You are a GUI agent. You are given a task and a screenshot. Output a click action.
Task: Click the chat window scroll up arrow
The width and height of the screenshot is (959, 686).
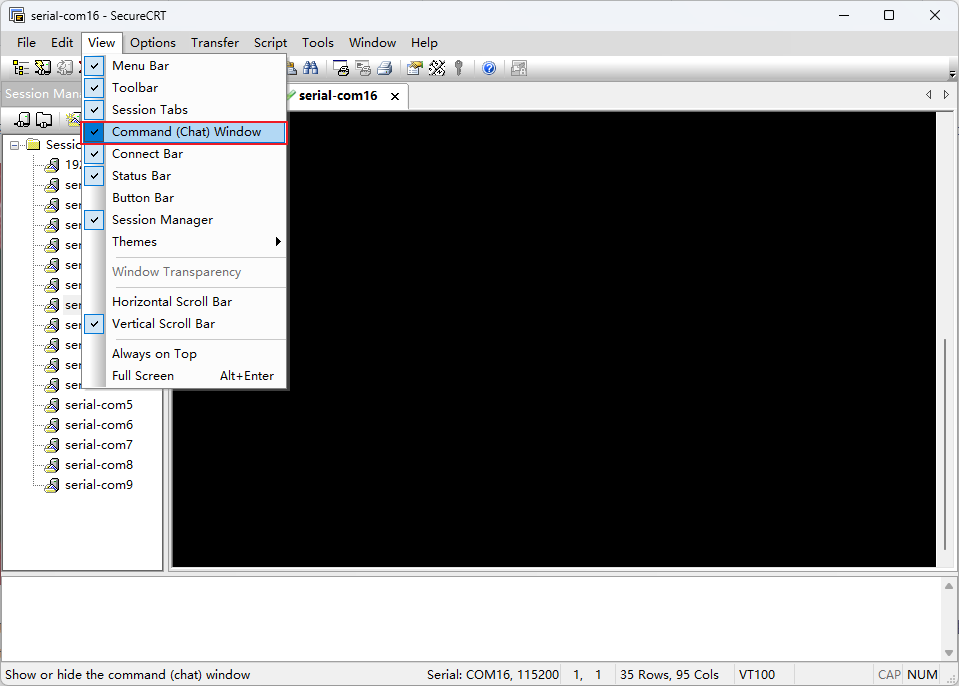click(949, 586)
